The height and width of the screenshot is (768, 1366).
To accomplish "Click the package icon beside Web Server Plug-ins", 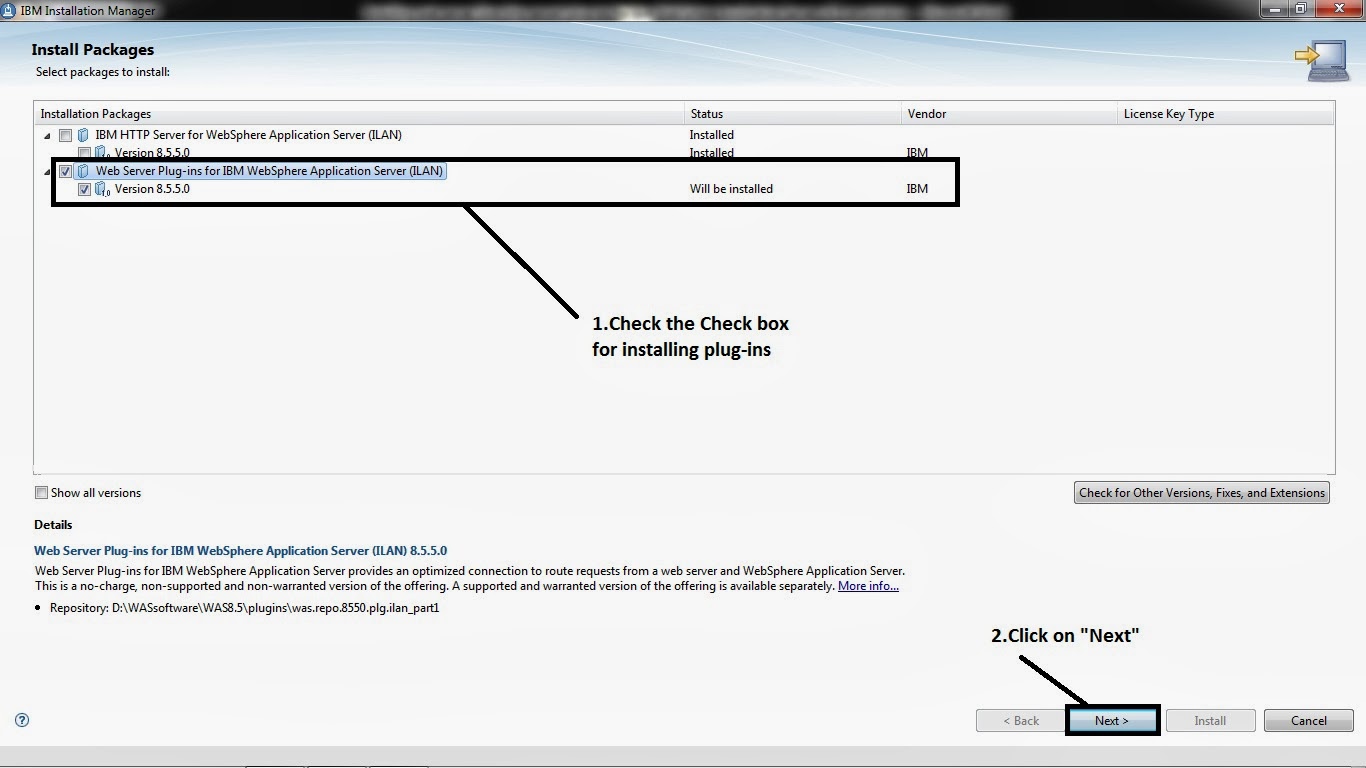I will (x=84, y=170).
